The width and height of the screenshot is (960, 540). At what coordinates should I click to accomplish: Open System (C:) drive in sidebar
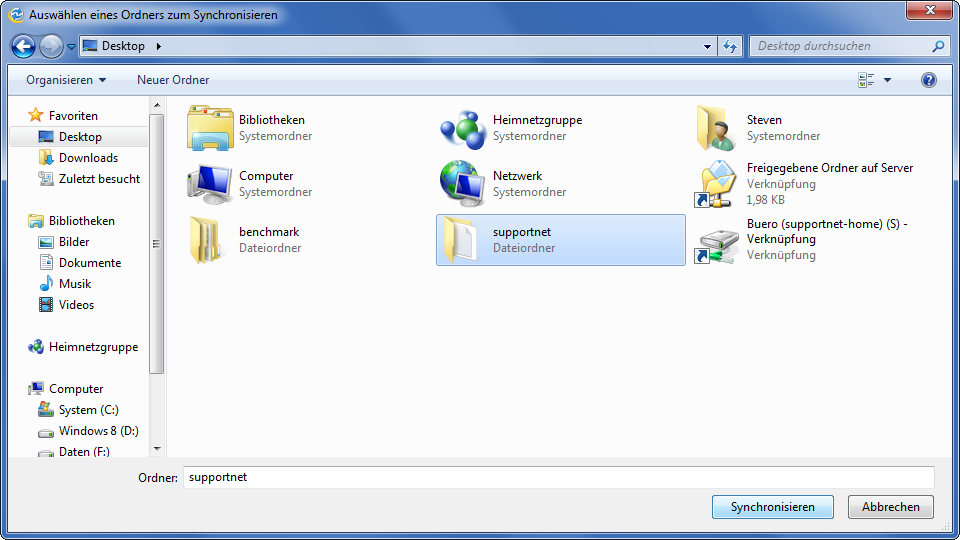pos(89,410)
